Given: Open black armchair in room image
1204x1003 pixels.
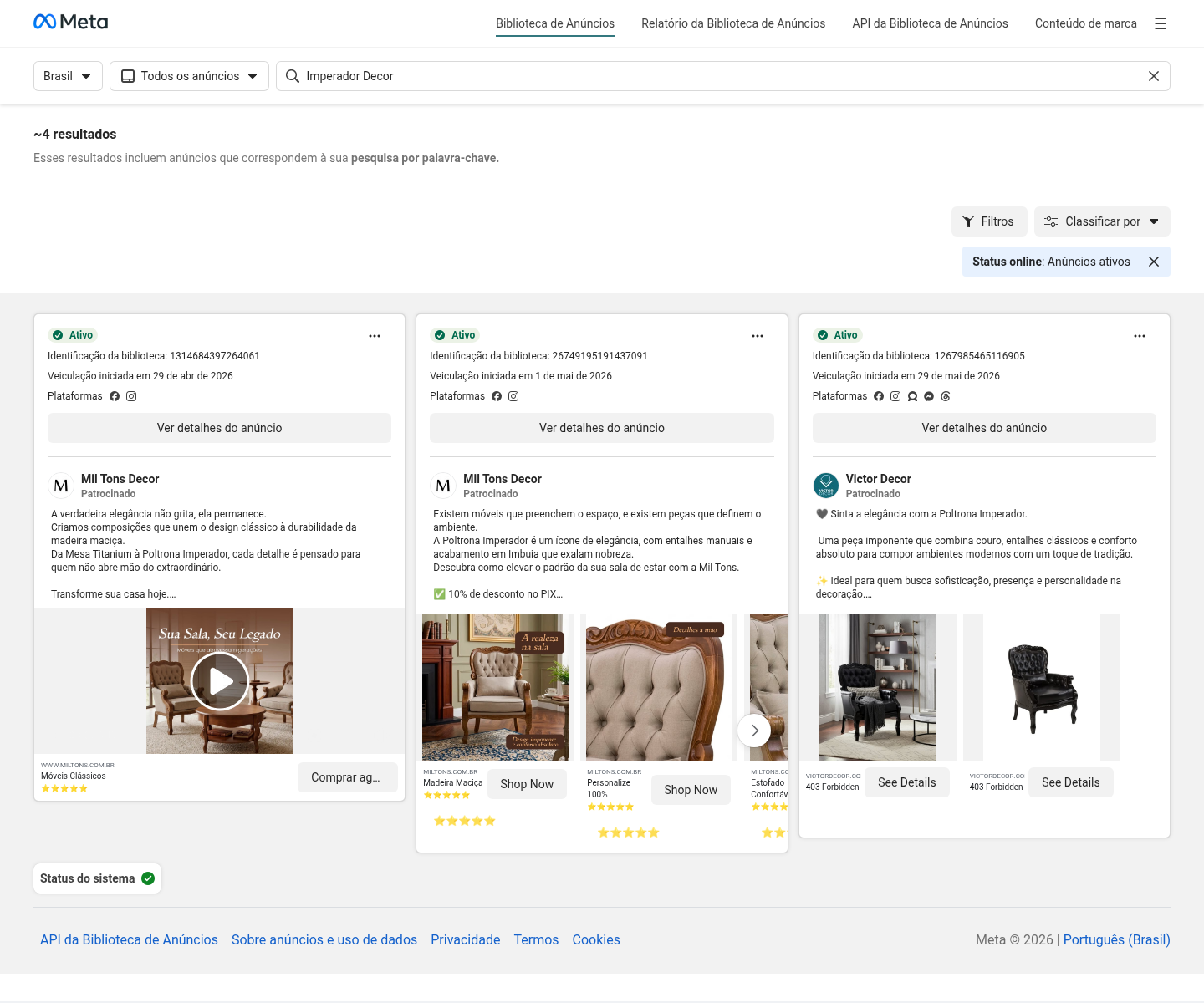Looking at the screenshot, I should coord(878,687).
